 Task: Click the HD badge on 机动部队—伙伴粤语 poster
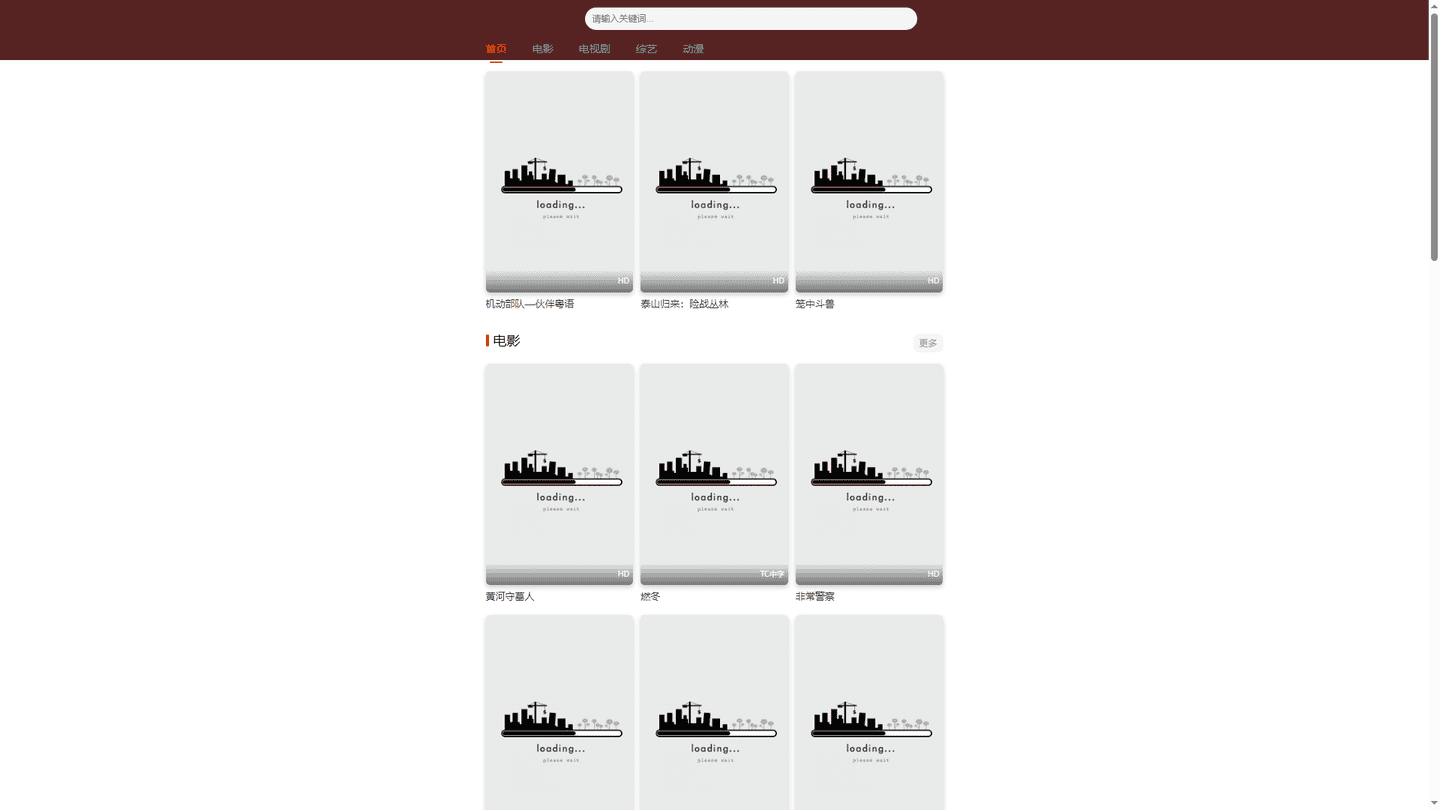623,281
